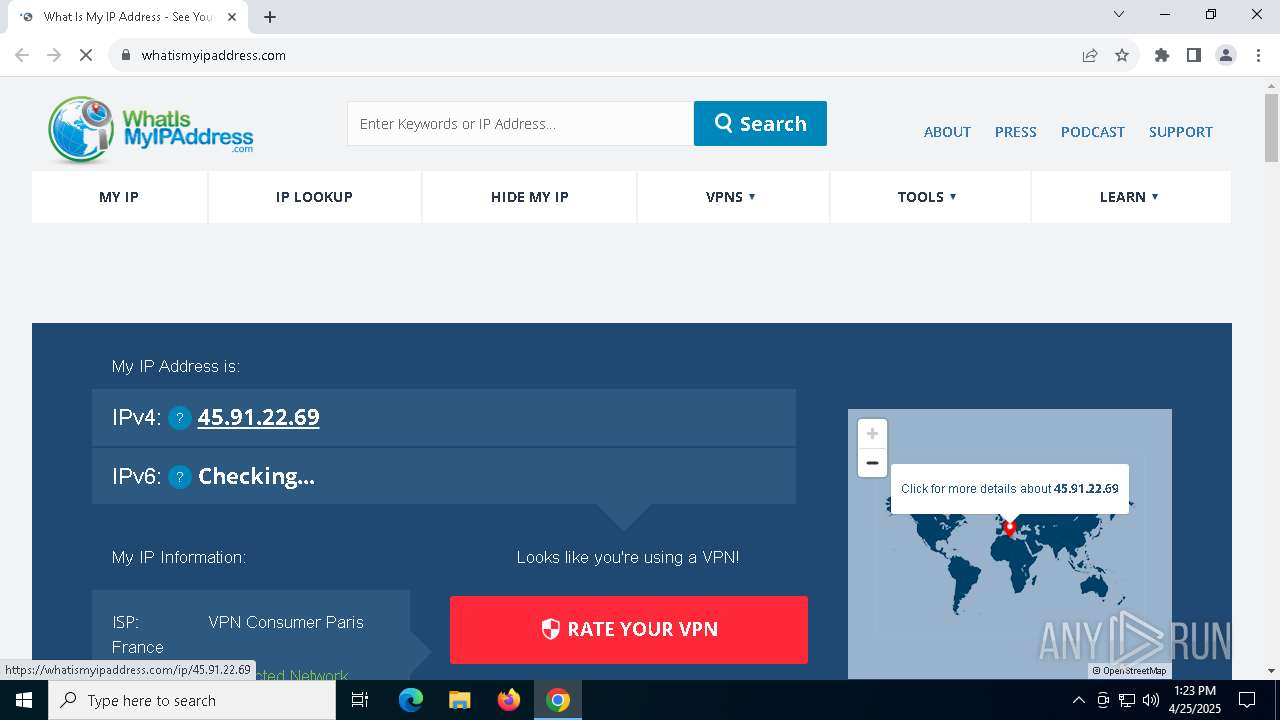Go back to the previous page

point(22,55)
